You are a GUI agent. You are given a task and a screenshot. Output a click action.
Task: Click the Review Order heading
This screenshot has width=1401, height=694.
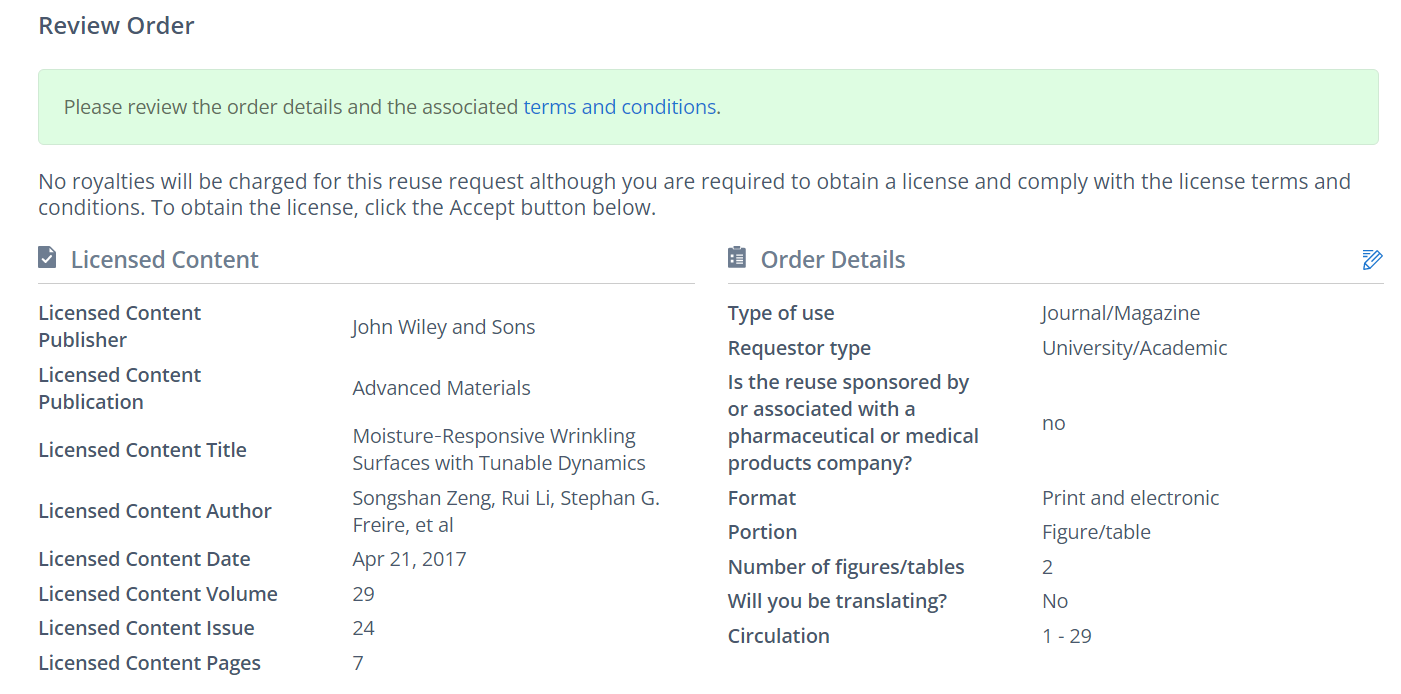[116, 26]
